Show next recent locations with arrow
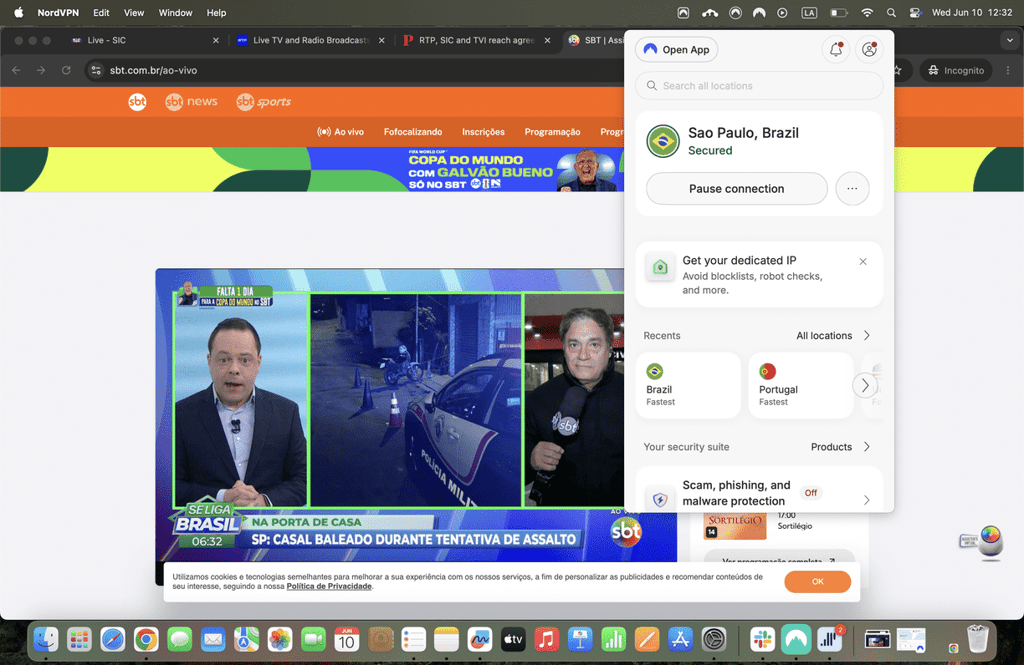The height and width of the screenshot is (665, 1024). [x=865, y=385]
